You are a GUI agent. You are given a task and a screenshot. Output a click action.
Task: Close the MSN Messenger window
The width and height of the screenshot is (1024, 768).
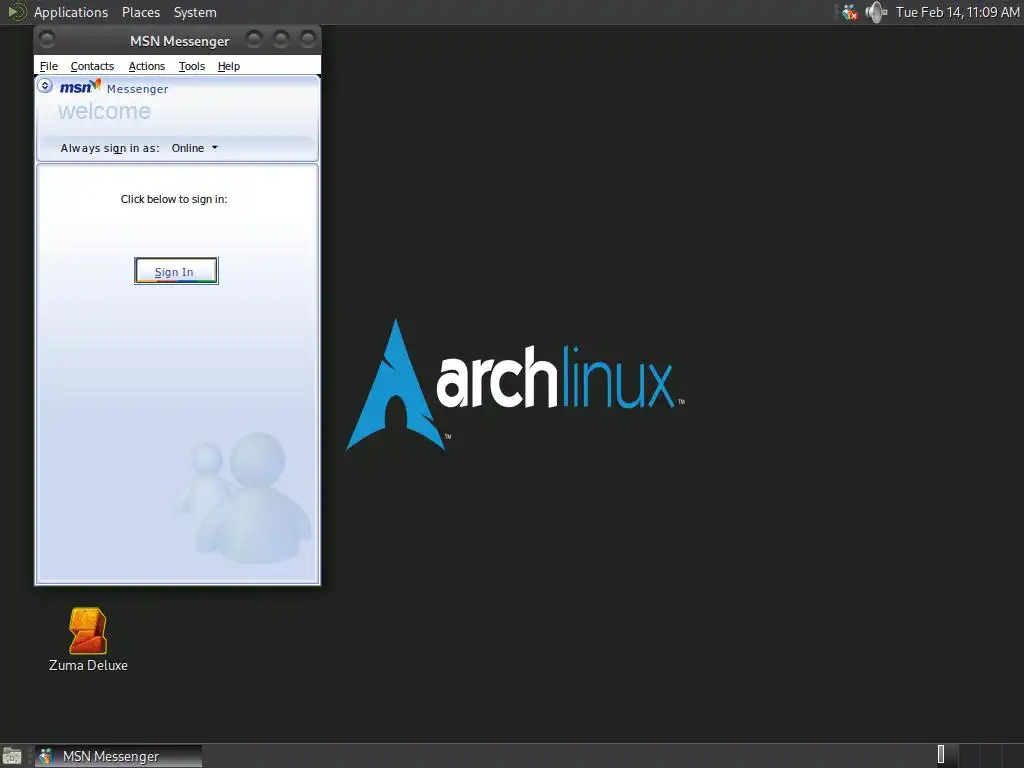click(x=308, y=39)
